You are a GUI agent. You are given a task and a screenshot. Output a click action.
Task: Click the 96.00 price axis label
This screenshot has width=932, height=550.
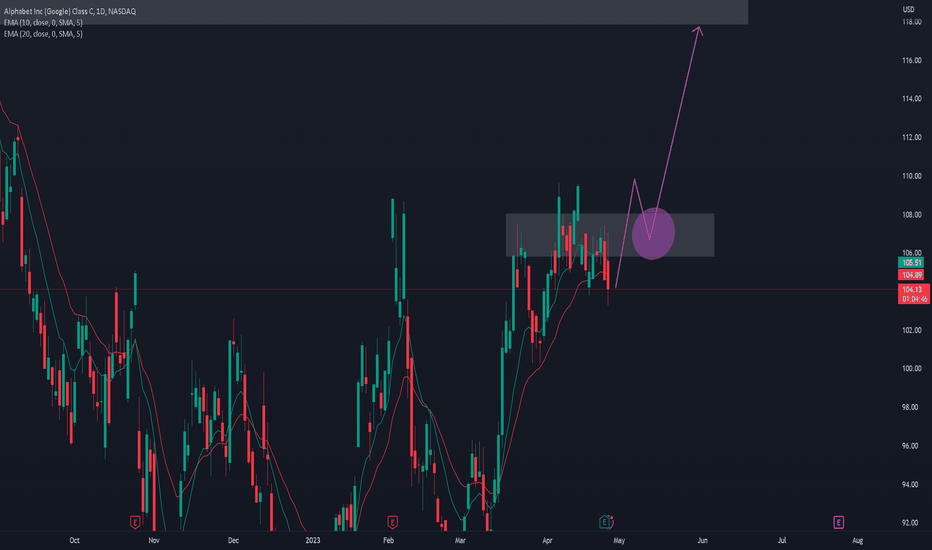coord(912,446)
